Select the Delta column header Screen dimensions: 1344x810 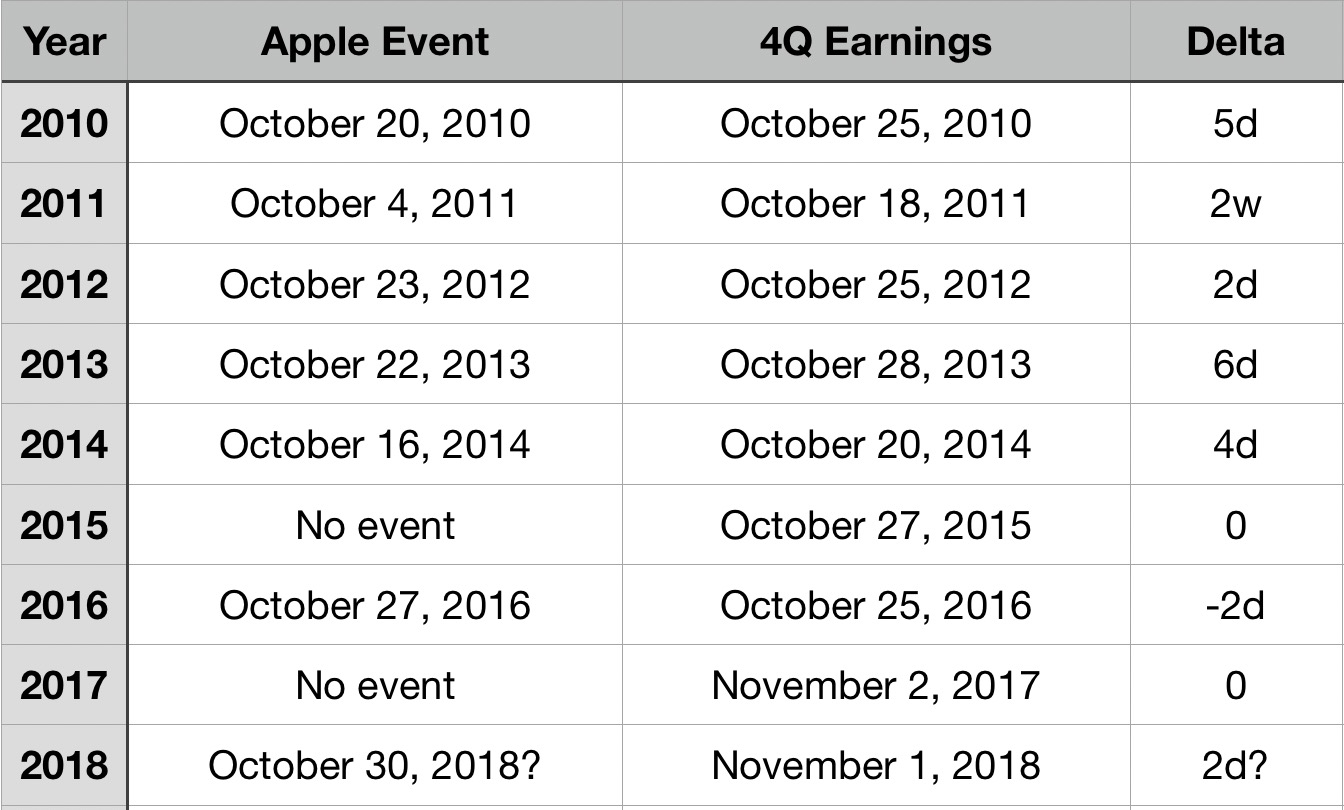tap(1236, 41)
